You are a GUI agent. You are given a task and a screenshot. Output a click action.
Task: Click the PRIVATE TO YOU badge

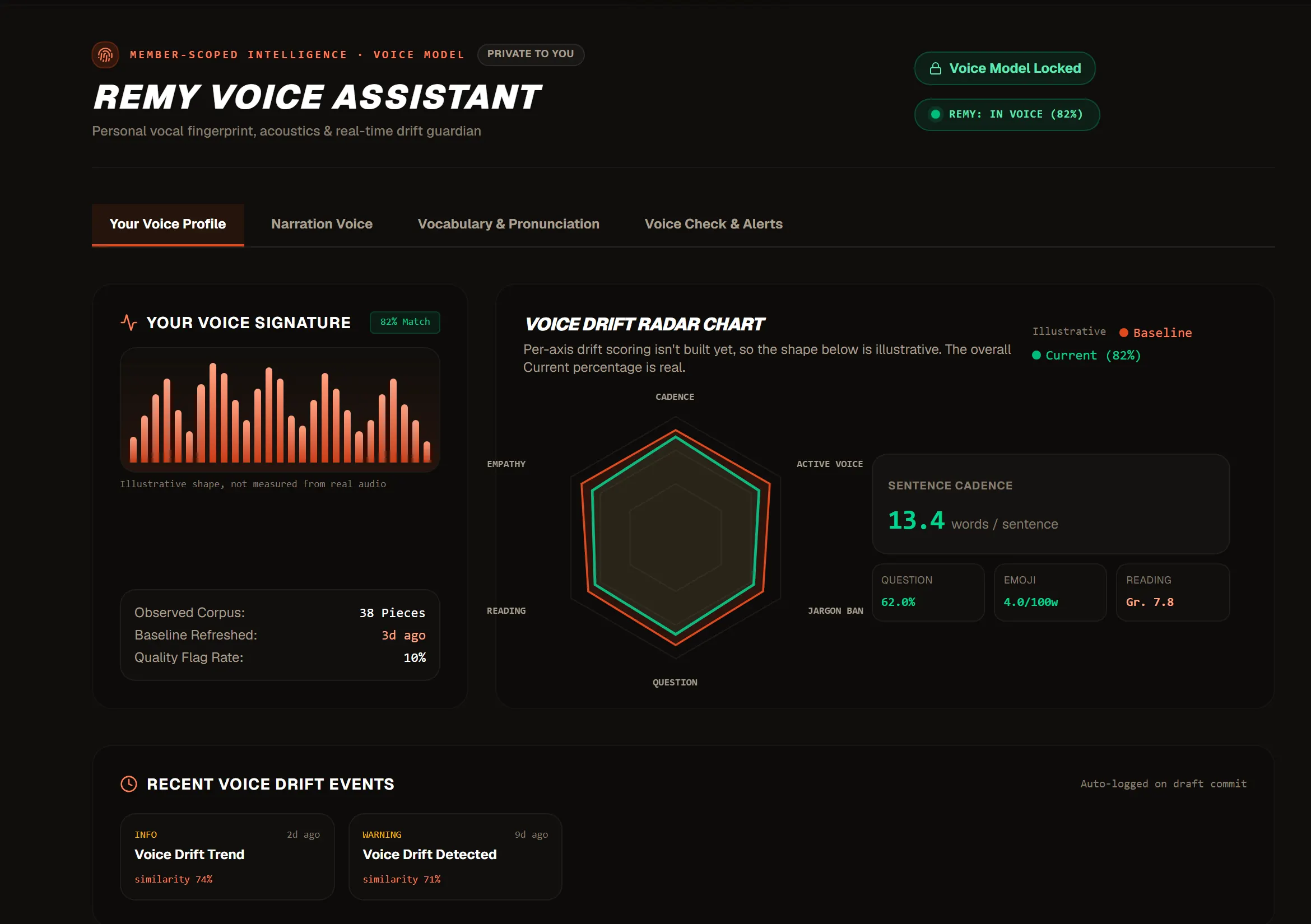click(531, 54)
